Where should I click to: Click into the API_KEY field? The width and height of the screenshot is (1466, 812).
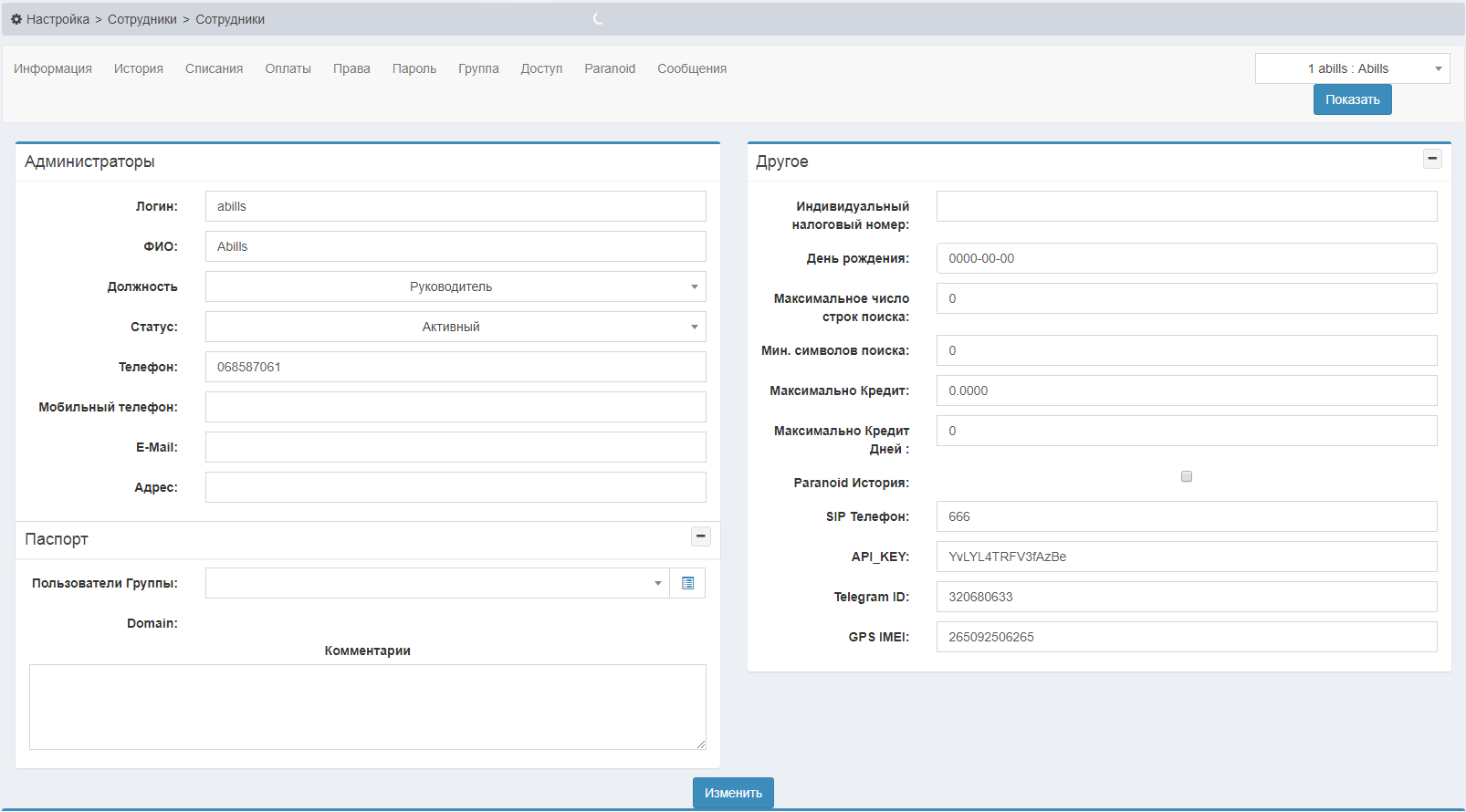[1186, 557]
